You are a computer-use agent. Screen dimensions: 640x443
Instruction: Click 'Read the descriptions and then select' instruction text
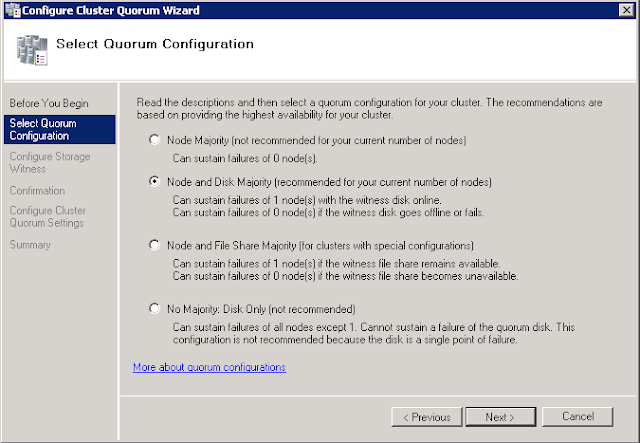(369, 108)
